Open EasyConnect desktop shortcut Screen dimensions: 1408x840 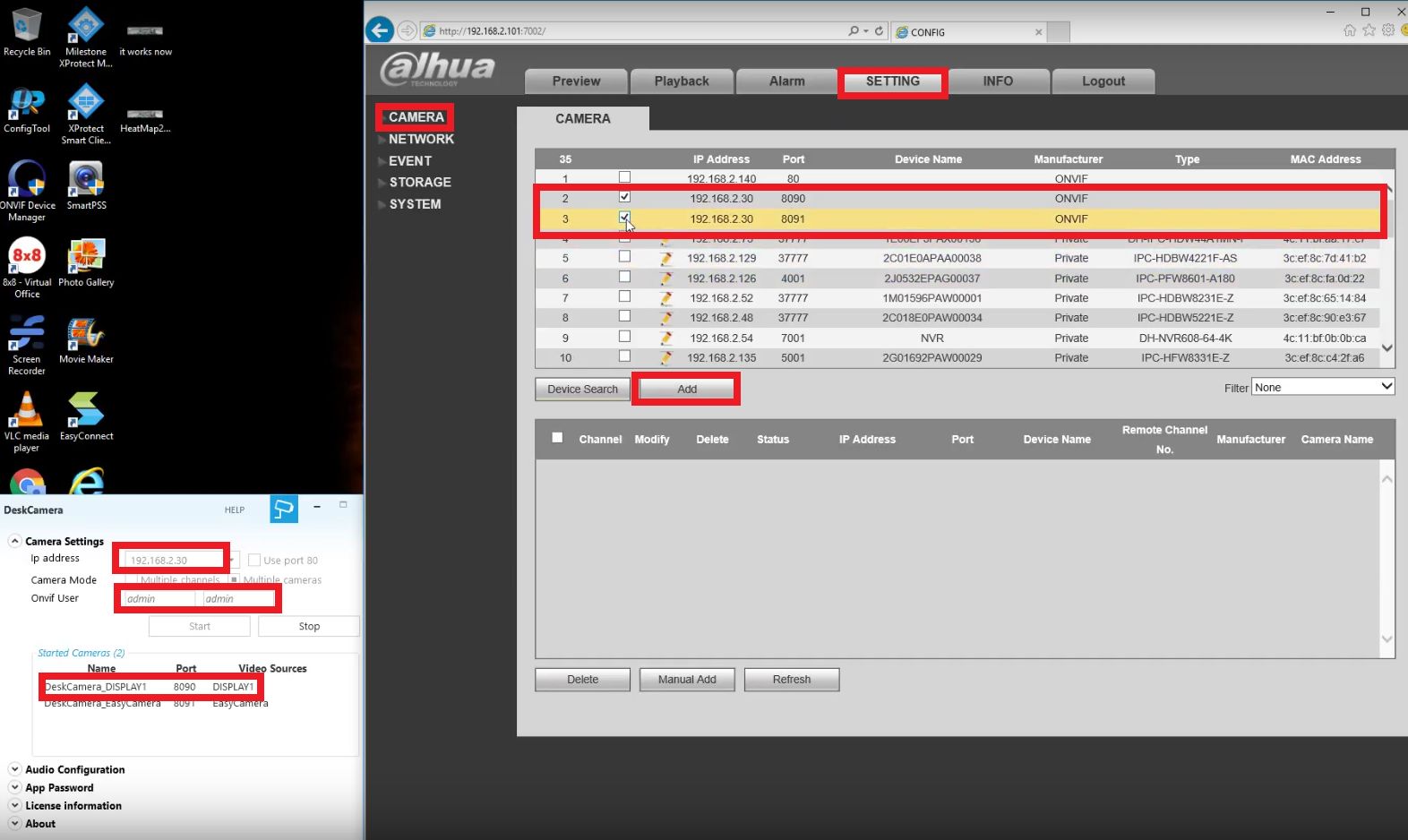coord(86,416)
